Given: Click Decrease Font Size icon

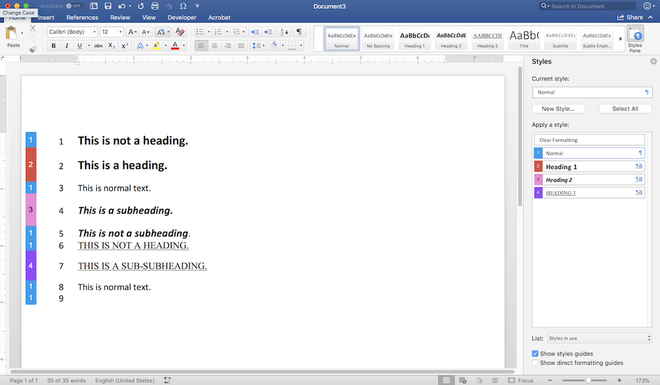Looking at the screenshot, I should [x=146, y=32].
